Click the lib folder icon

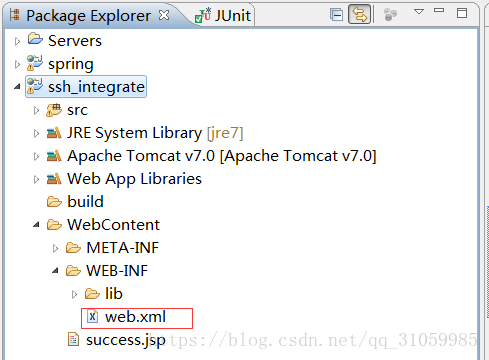pyautogui.click(x=92, y=294)
